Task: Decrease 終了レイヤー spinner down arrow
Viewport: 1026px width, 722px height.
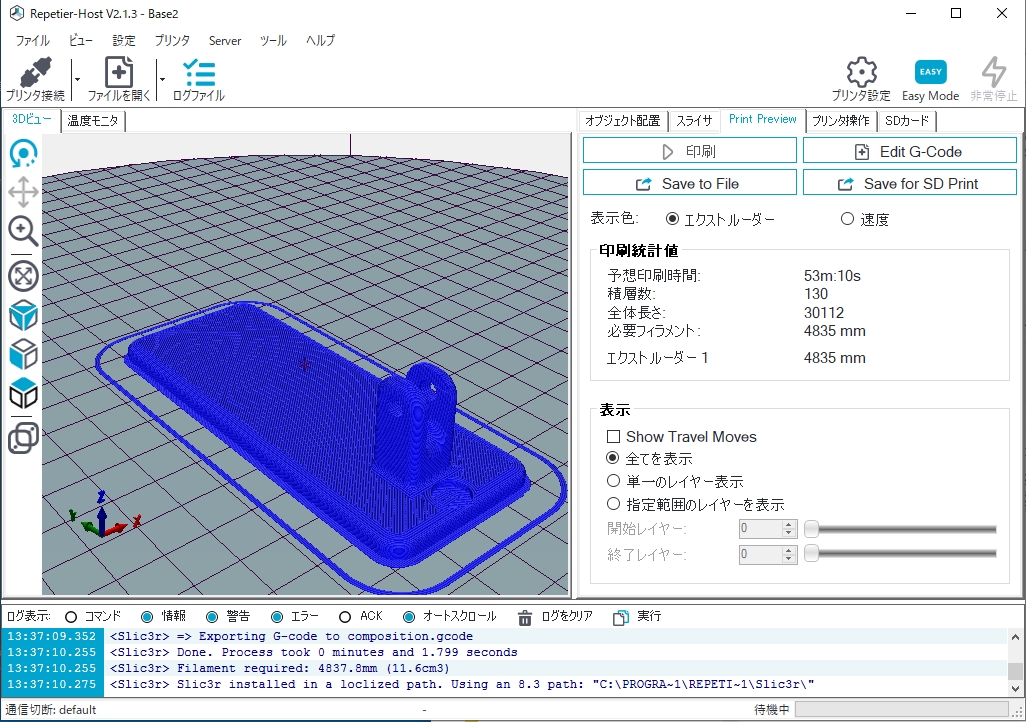Action: pyautogui.click(x=788, y=559)
